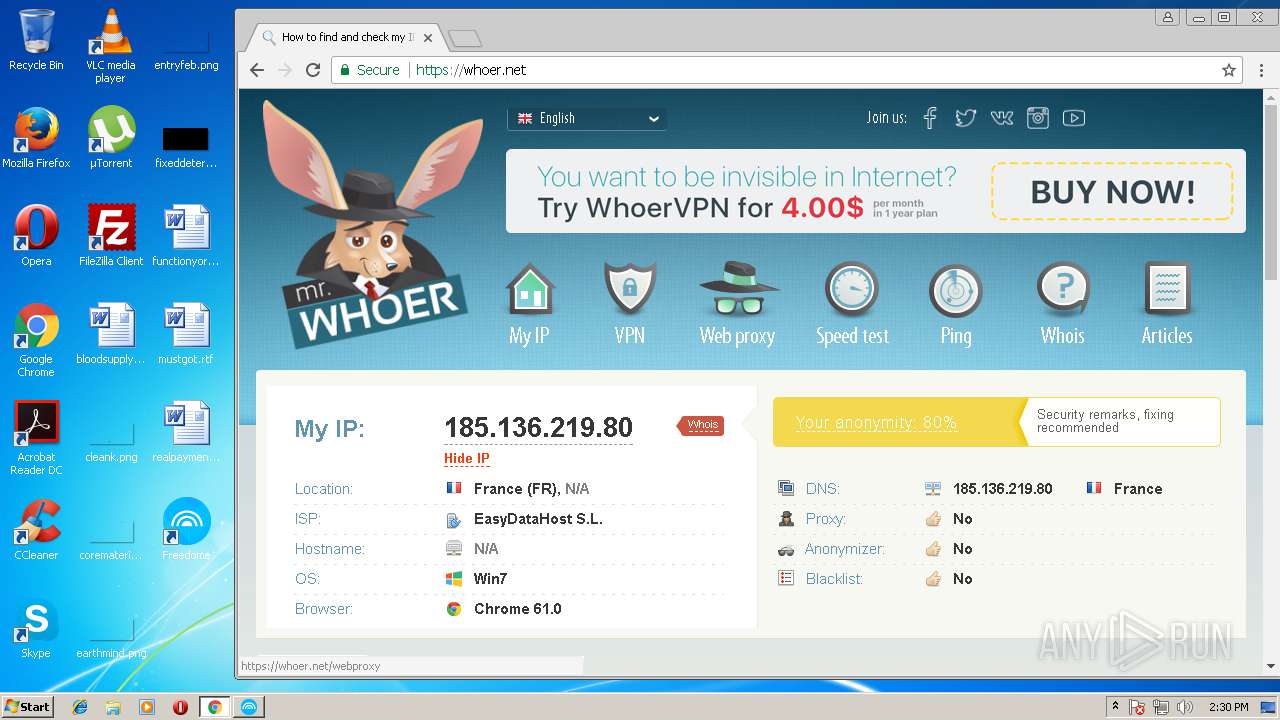Launch Mozilla Firefox desktop shortcut
Viewport: 1280px width, 720px height.
(36, 138)
